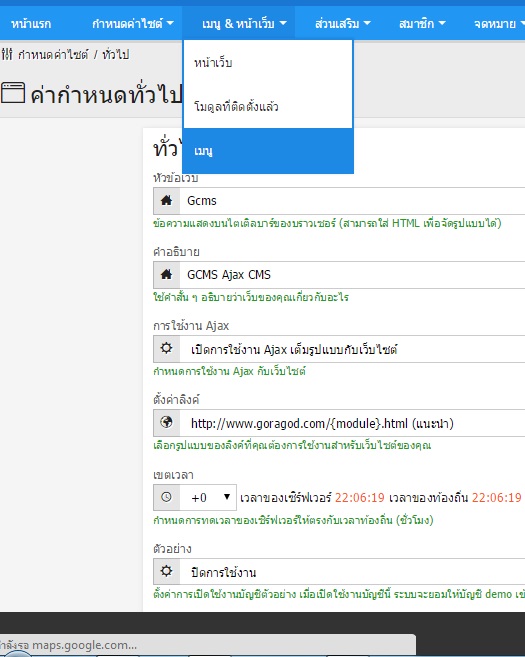Expand the กำหนดค่าไซต์ menu
This screenshot has height=657, width=525.
coord(132,23)
